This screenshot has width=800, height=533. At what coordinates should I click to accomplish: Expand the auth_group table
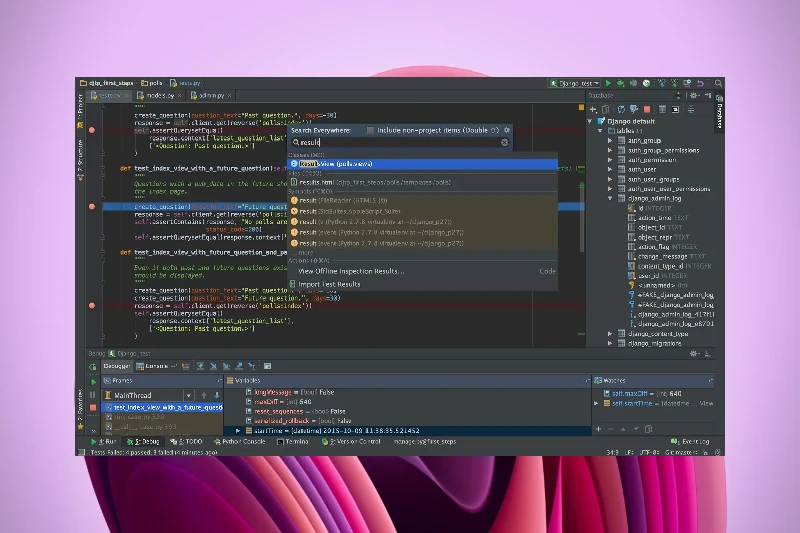point(610,140)
